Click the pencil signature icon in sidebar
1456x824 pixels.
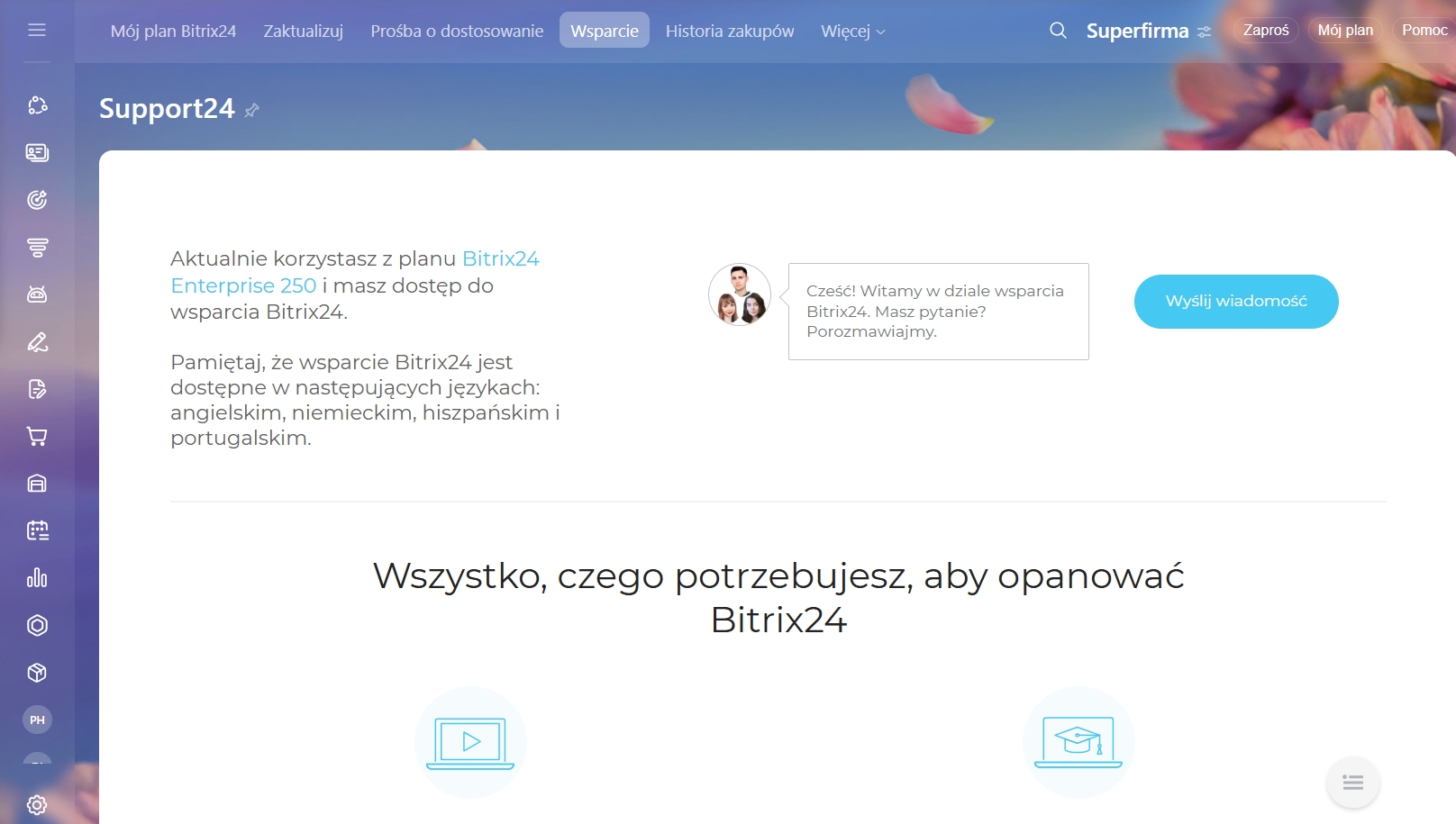(x=37, y=342)
